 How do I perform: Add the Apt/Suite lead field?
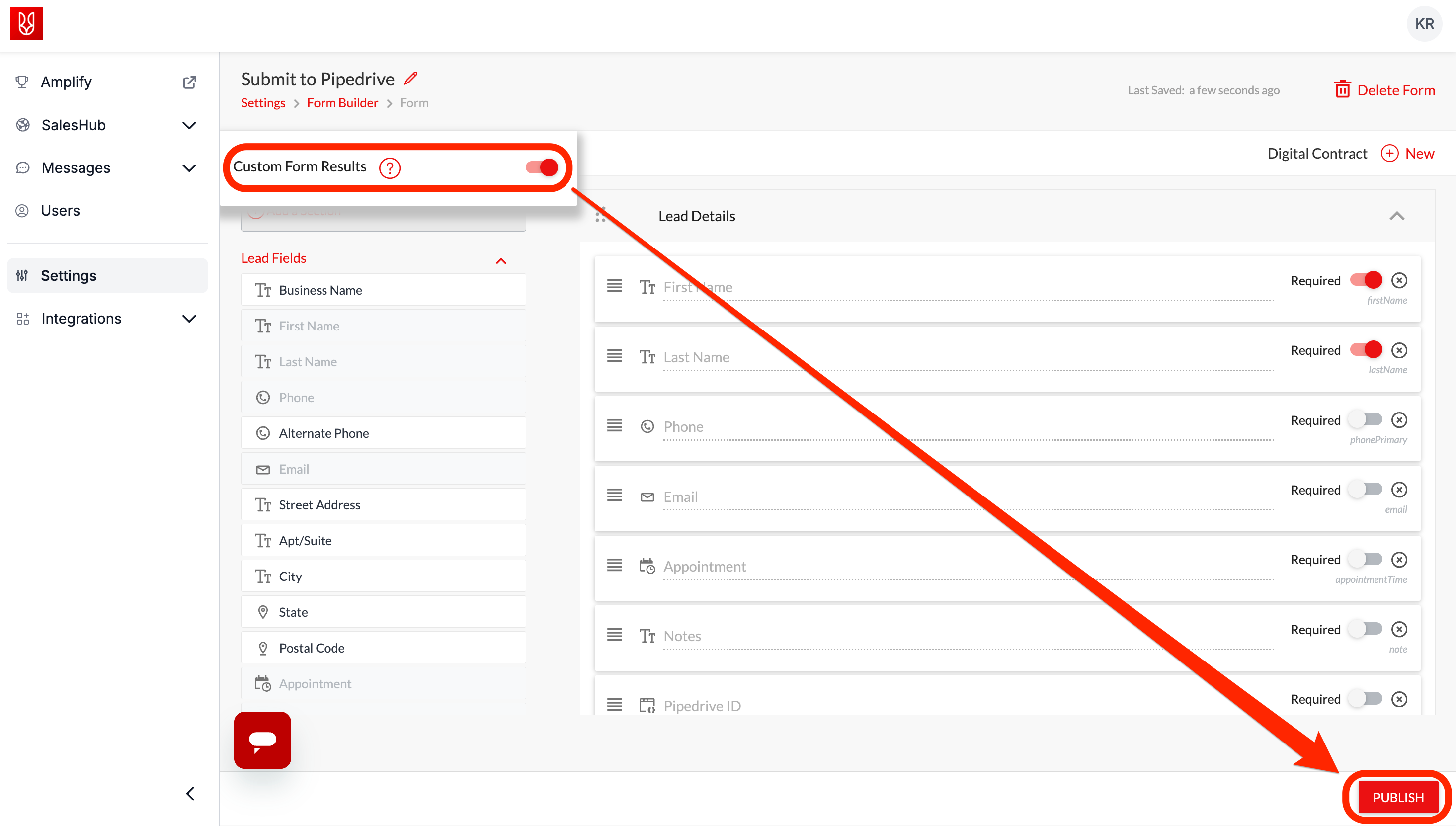click(x=384, y=540)
